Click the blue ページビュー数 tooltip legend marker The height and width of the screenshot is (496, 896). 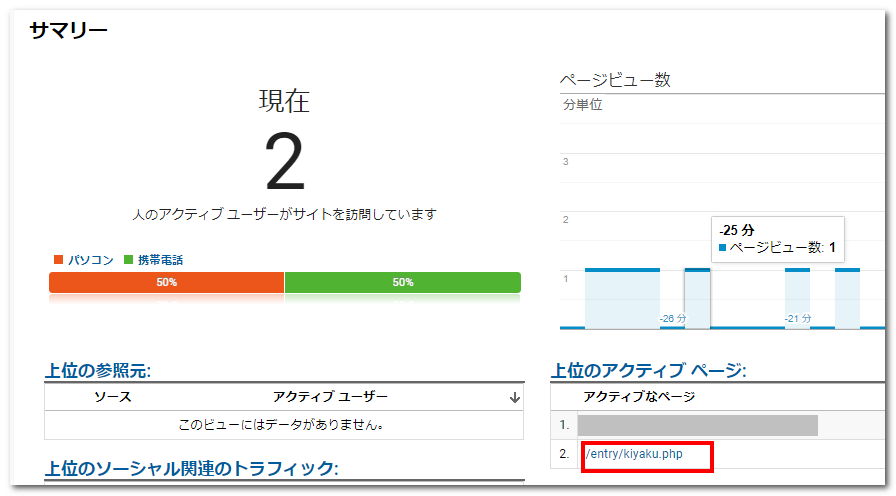tap(723, 247)
